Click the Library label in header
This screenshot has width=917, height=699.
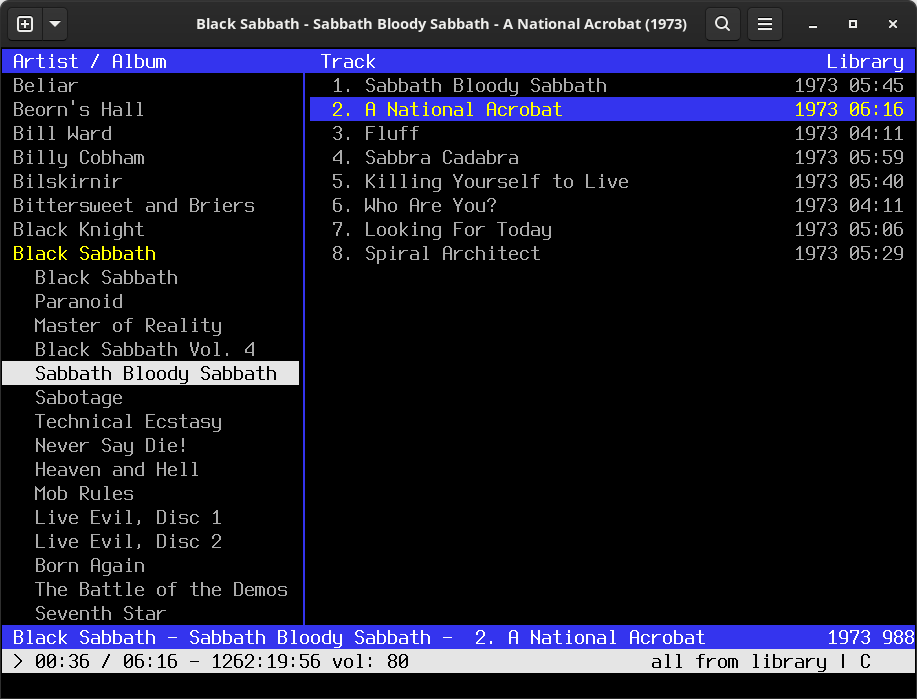pos(865,61)
